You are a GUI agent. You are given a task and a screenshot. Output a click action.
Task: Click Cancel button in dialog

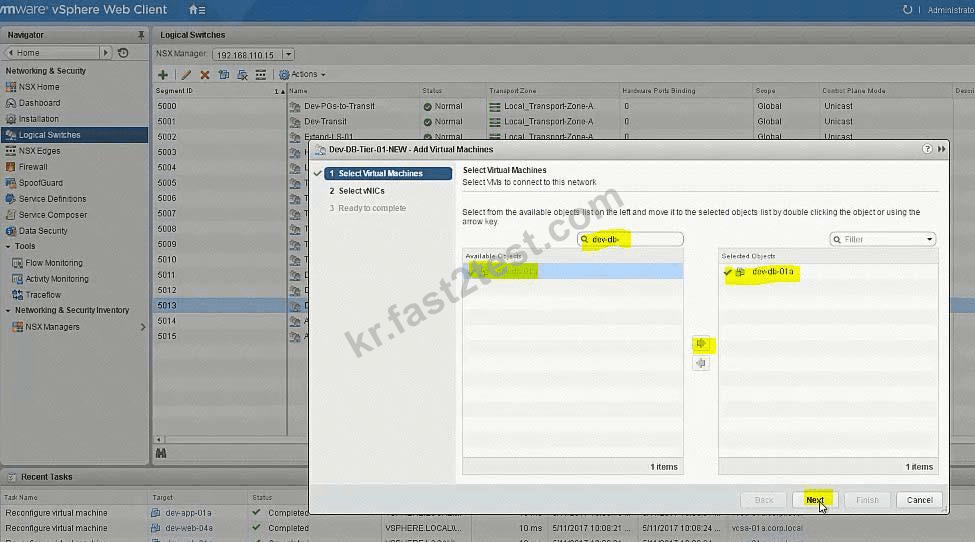919,500
